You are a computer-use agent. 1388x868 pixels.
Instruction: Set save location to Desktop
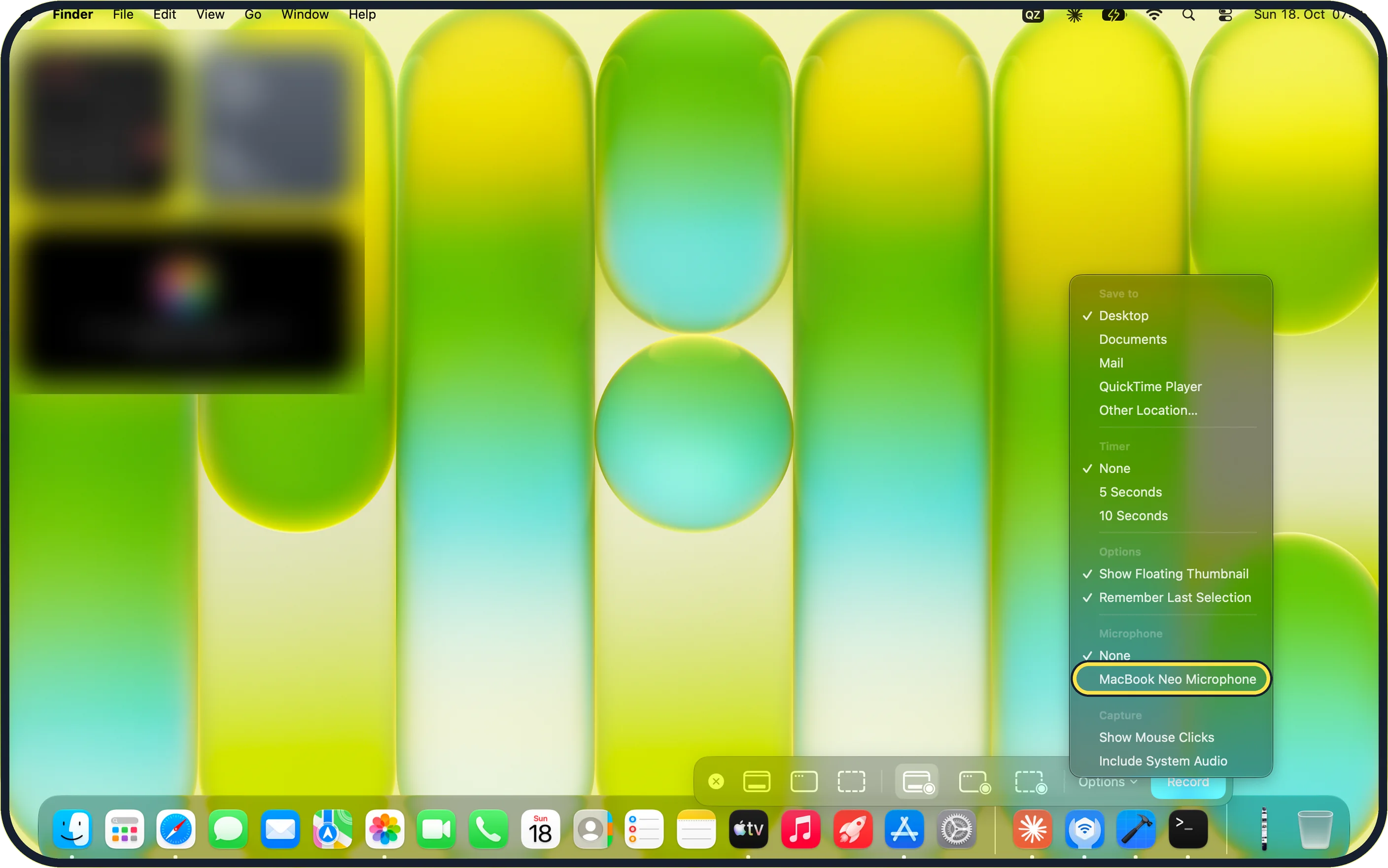click(x=1170, y=316)
